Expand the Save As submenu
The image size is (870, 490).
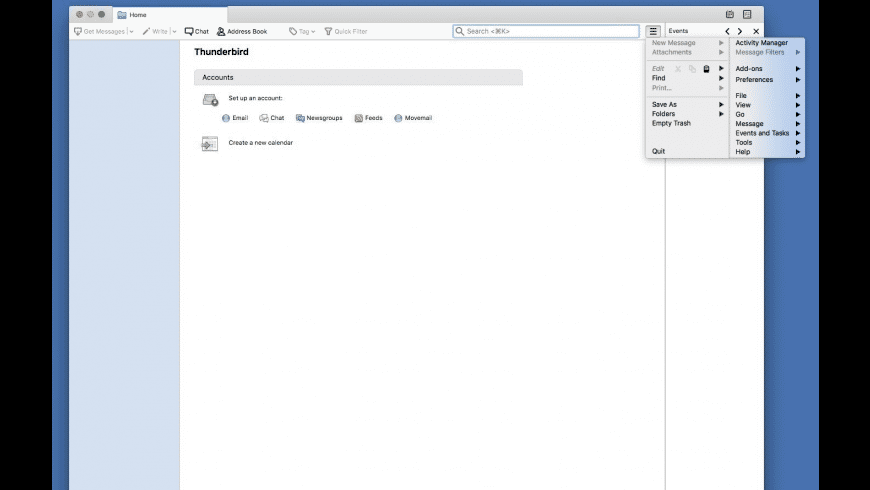[x=687, y=104]
